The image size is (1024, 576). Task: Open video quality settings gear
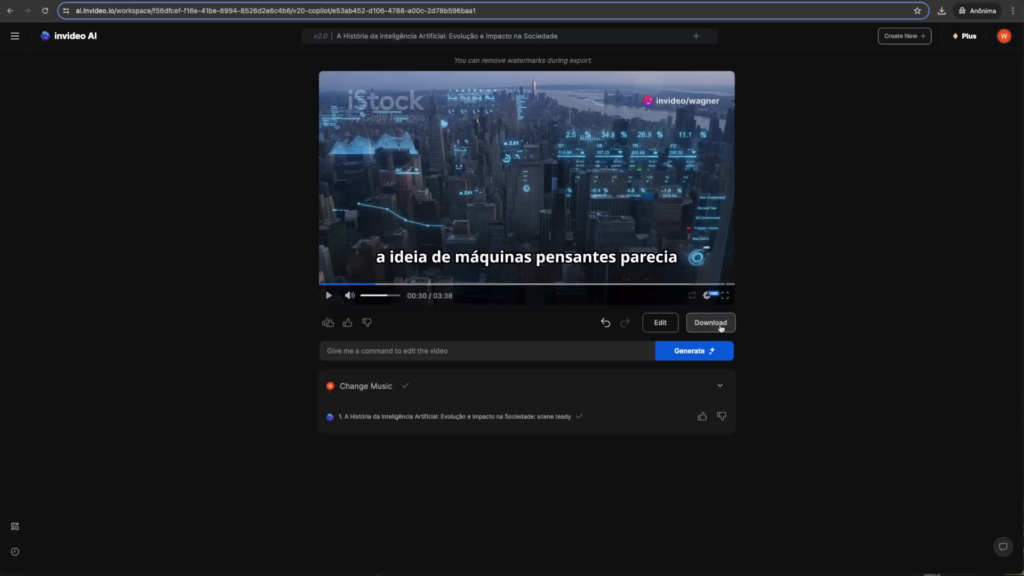click(708, 295)
